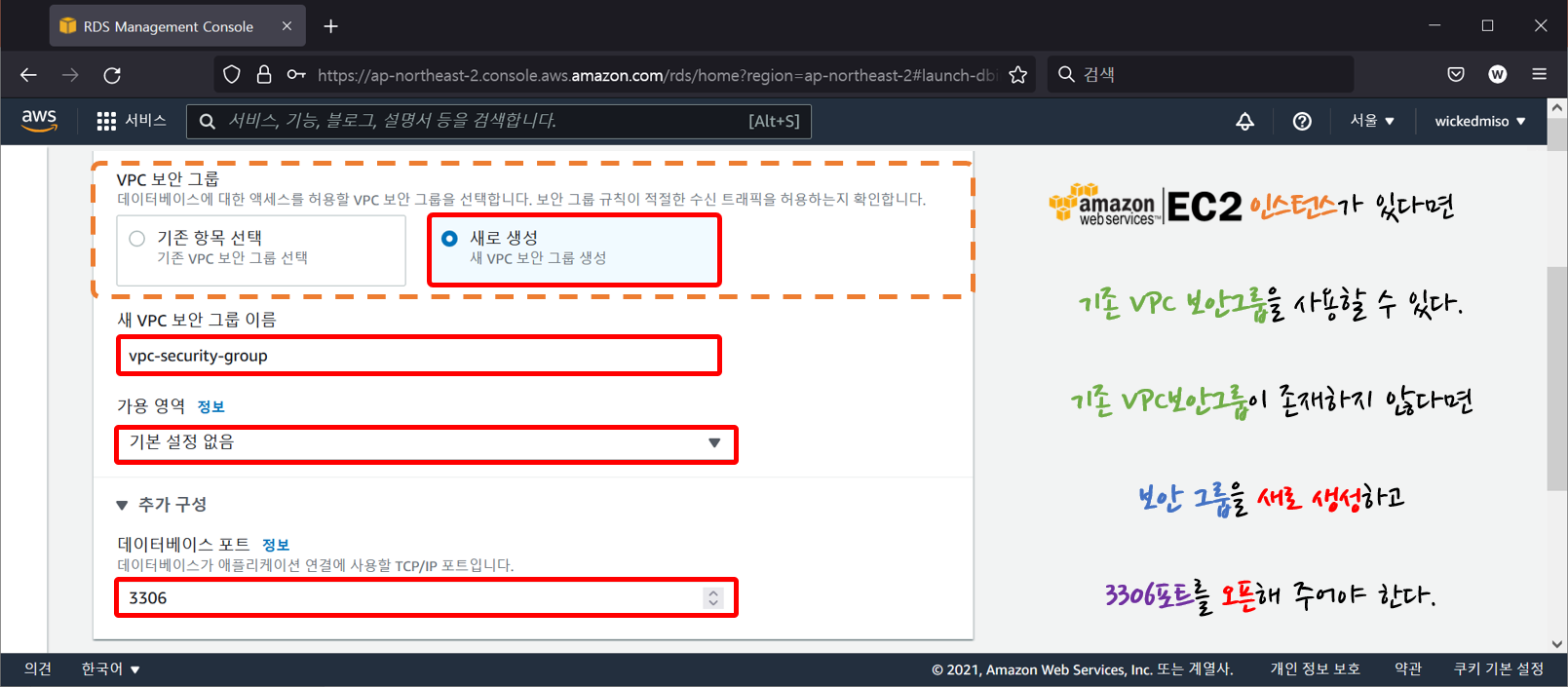This screenshot has width=1568, height=687.
Task: Go forward to the next page
Action: click(x=70, y=75)
